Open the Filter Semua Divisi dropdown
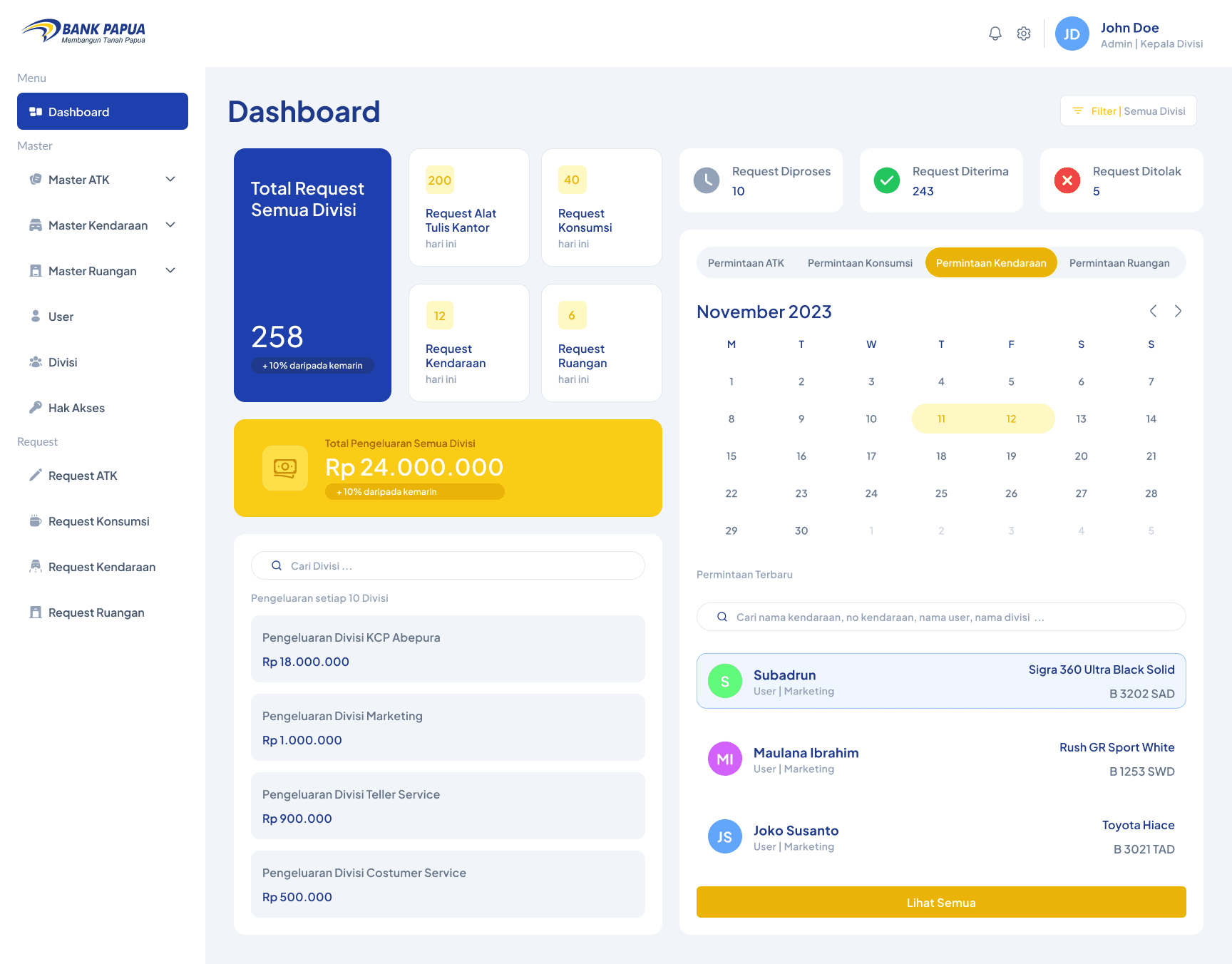This screenshot has width=1232, height=964. pyautogui.click(x=1129, y=111)
